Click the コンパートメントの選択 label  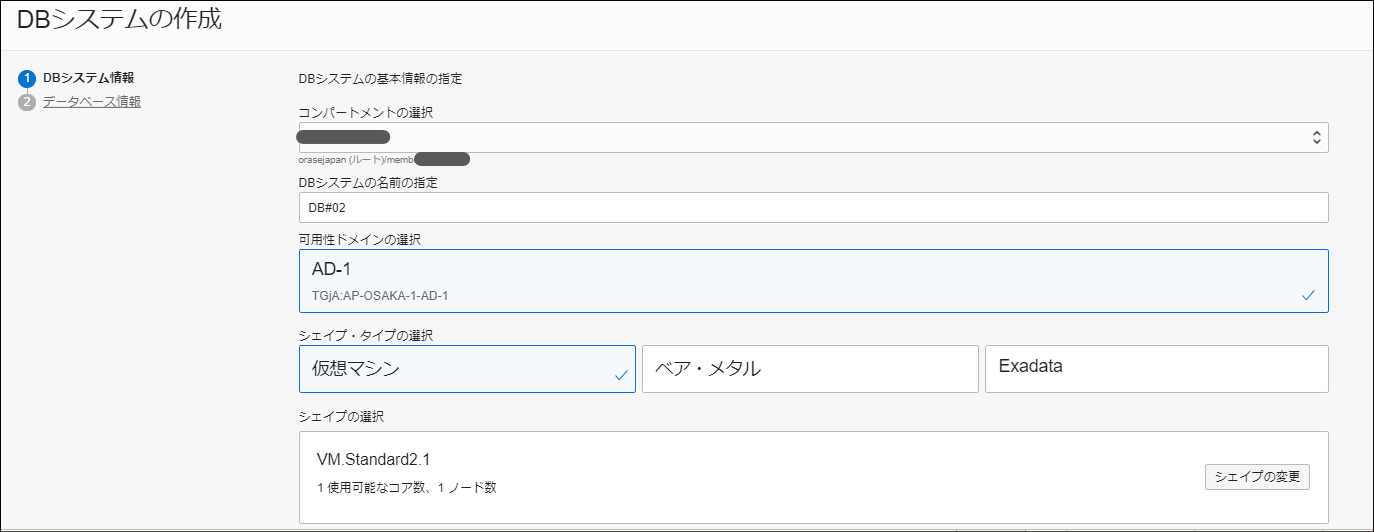tap(366, 113)
